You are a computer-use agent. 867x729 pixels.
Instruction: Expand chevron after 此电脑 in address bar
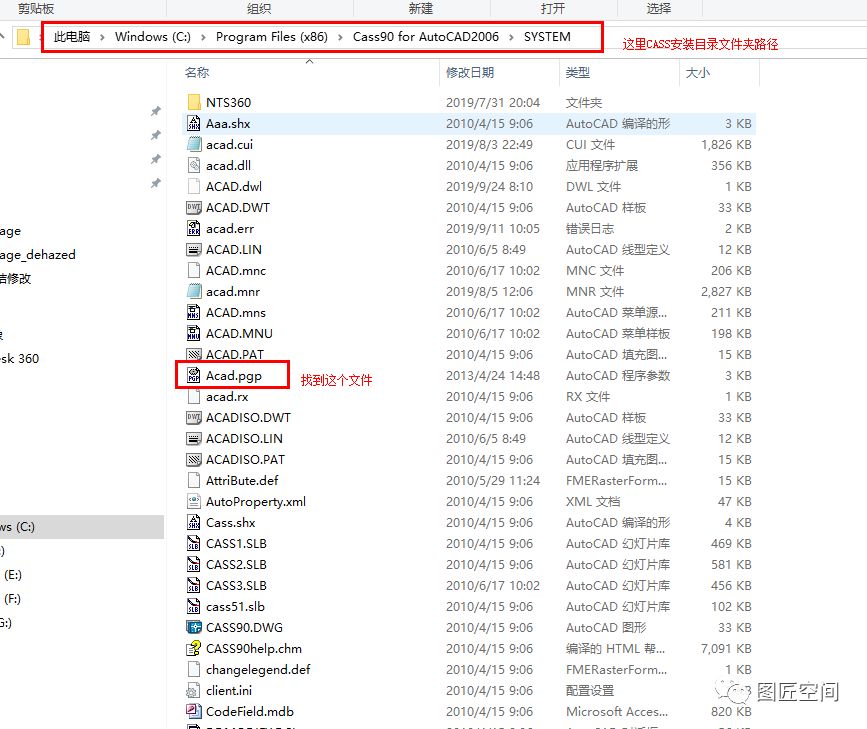[102, 37]
